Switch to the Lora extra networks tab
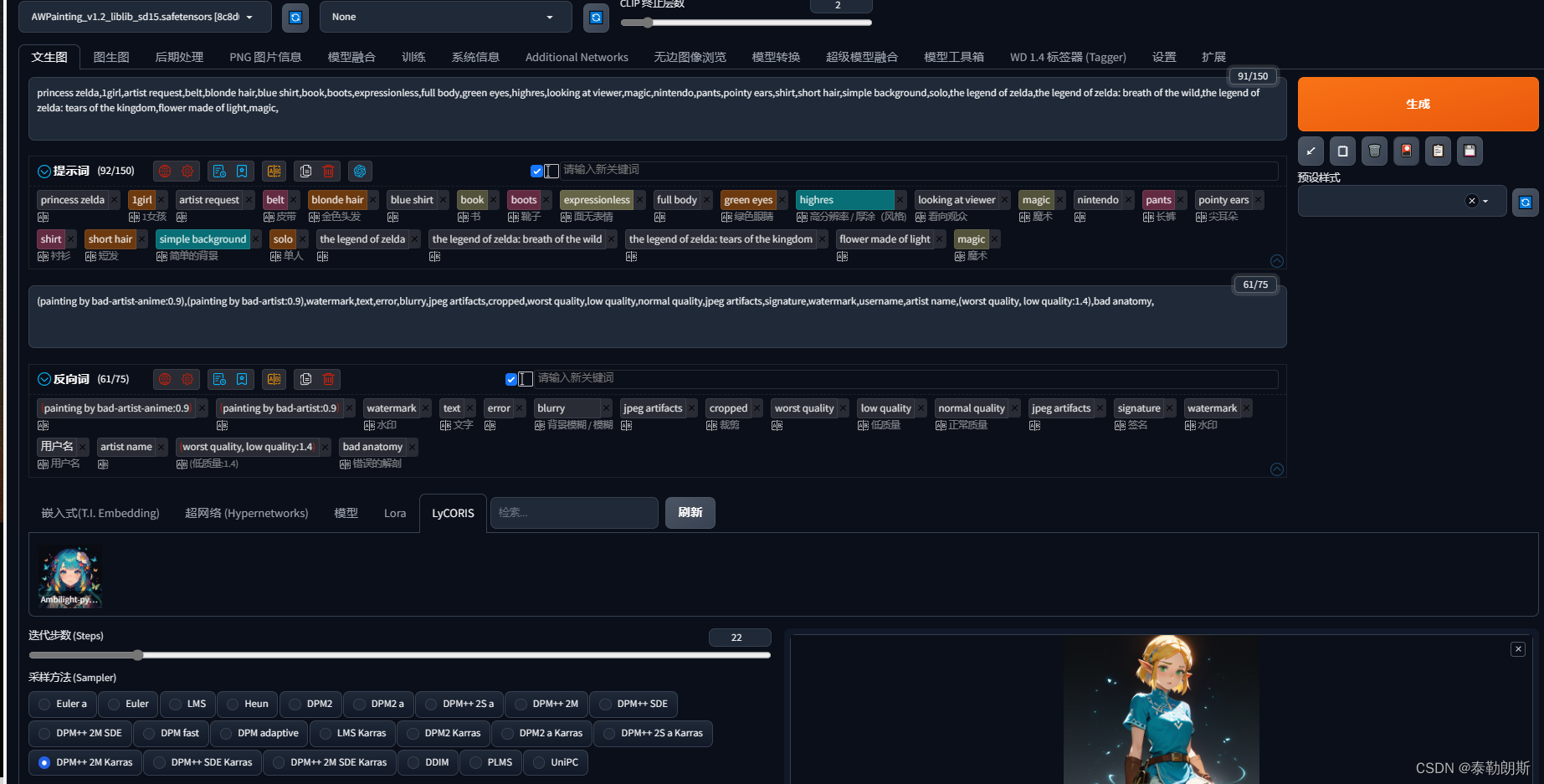Screen dimensions: 1544x784 pos(395,514)
